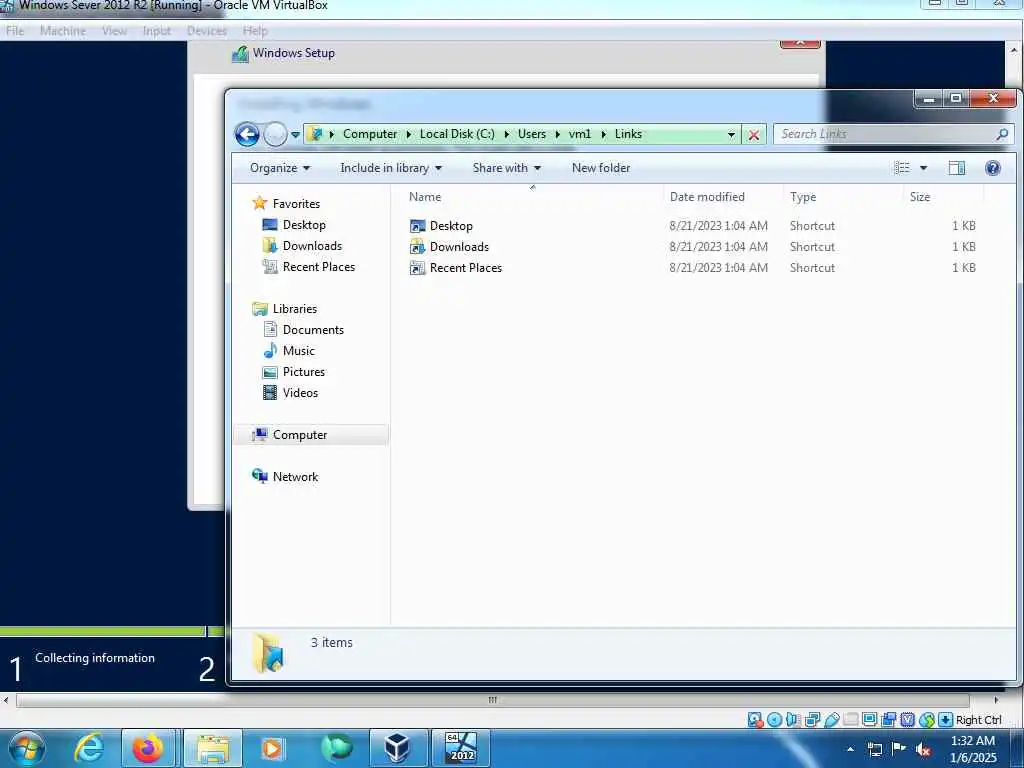Click VirtualBox mouse integration globe icon

click(x=927, y=720)
